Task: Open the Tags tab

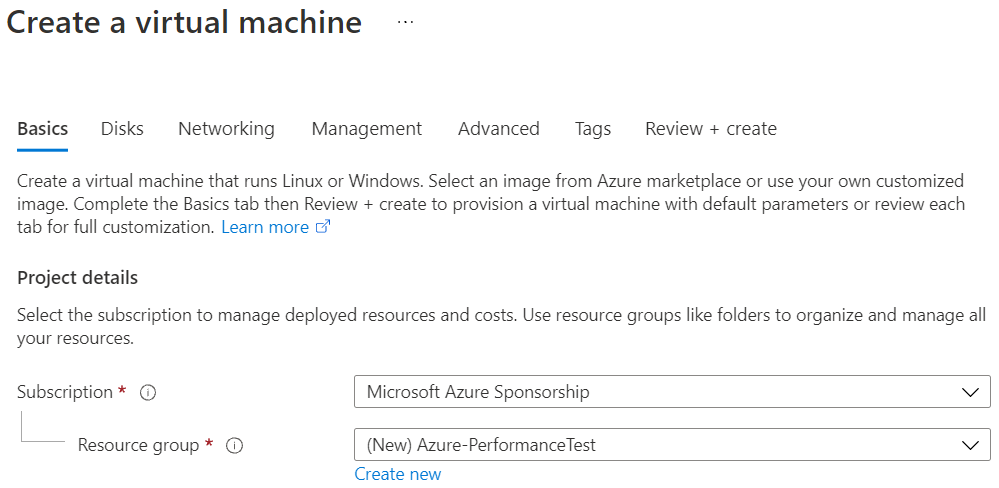Action: (593, 129)
